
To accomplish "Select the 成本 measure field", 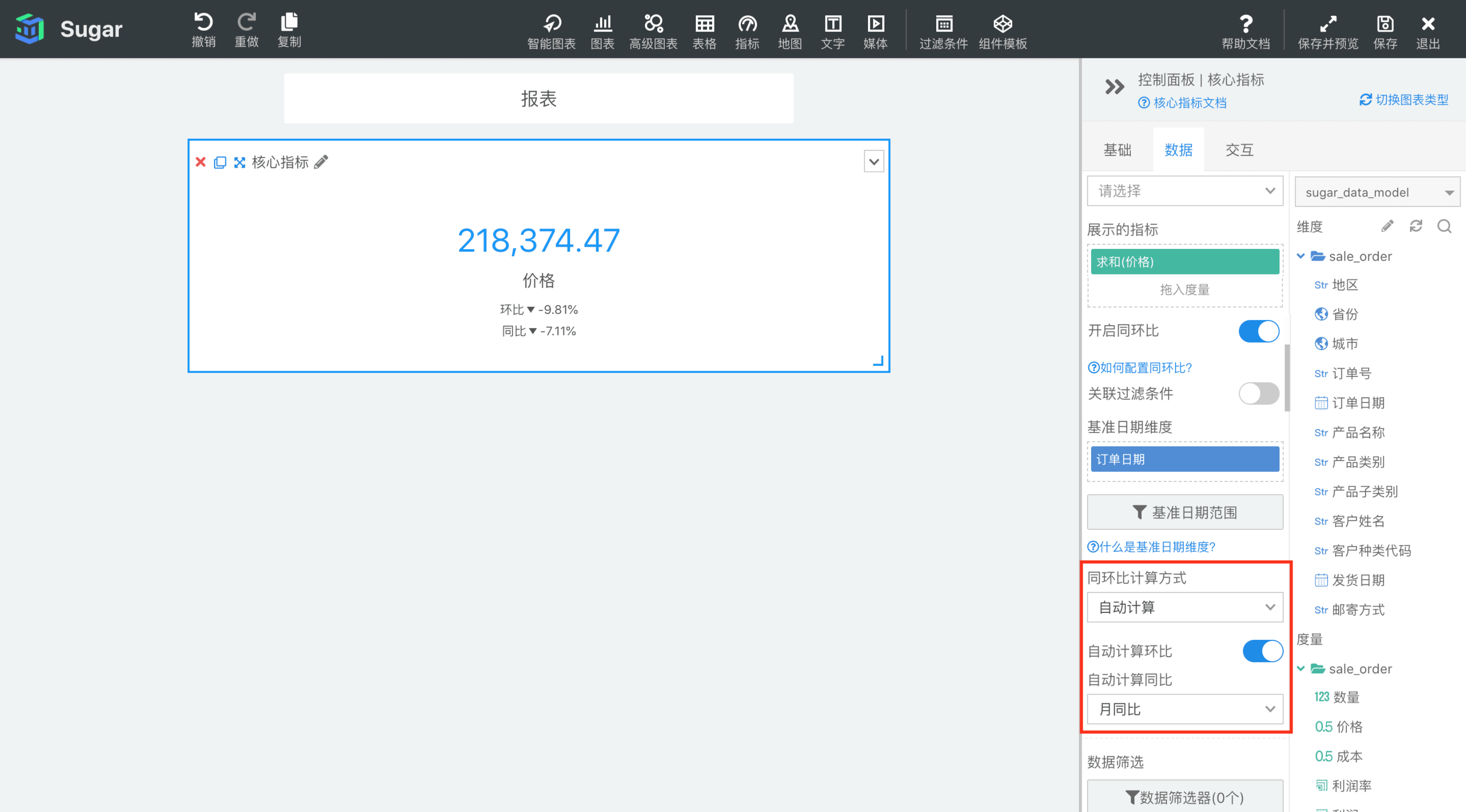I will click(1339, 756).
